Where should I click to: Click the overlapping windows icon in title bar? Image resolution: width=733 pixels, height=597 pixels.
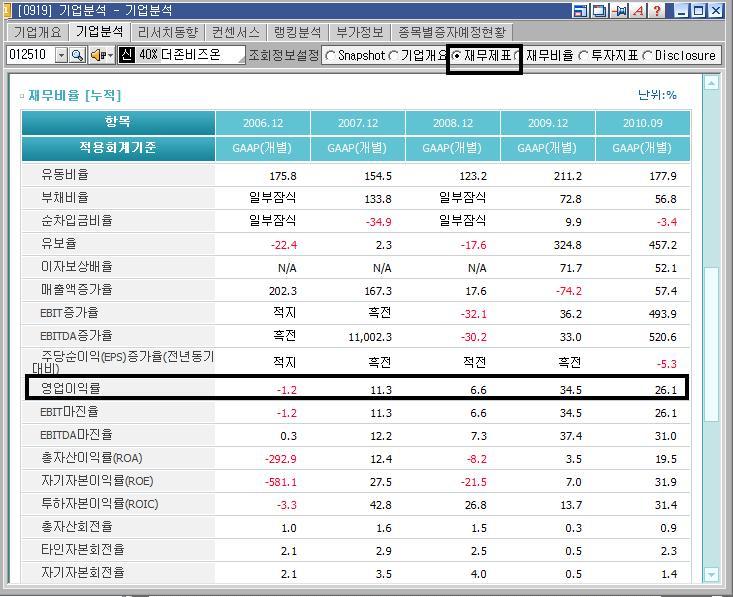click(x=599, y=11)
